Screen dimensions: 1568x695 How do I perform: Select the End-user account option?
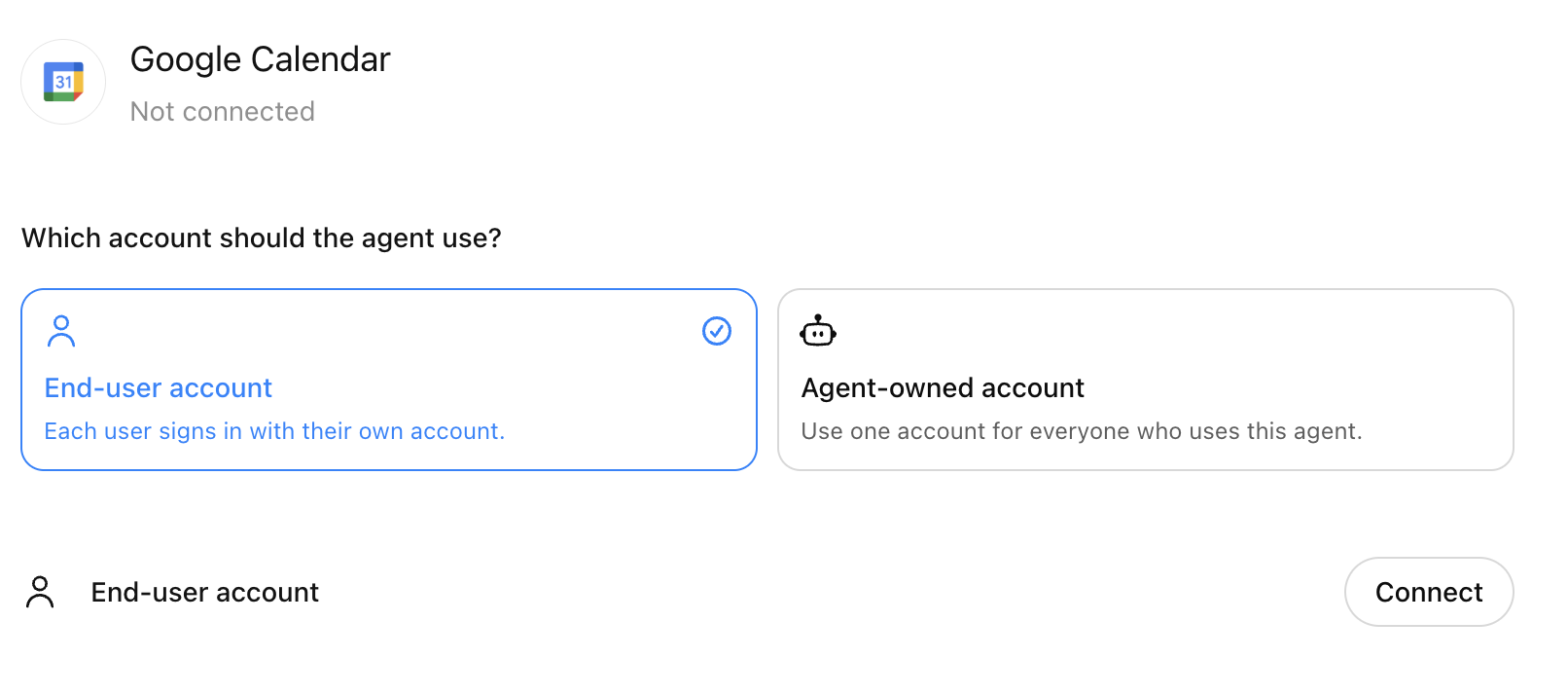[388, 380]
